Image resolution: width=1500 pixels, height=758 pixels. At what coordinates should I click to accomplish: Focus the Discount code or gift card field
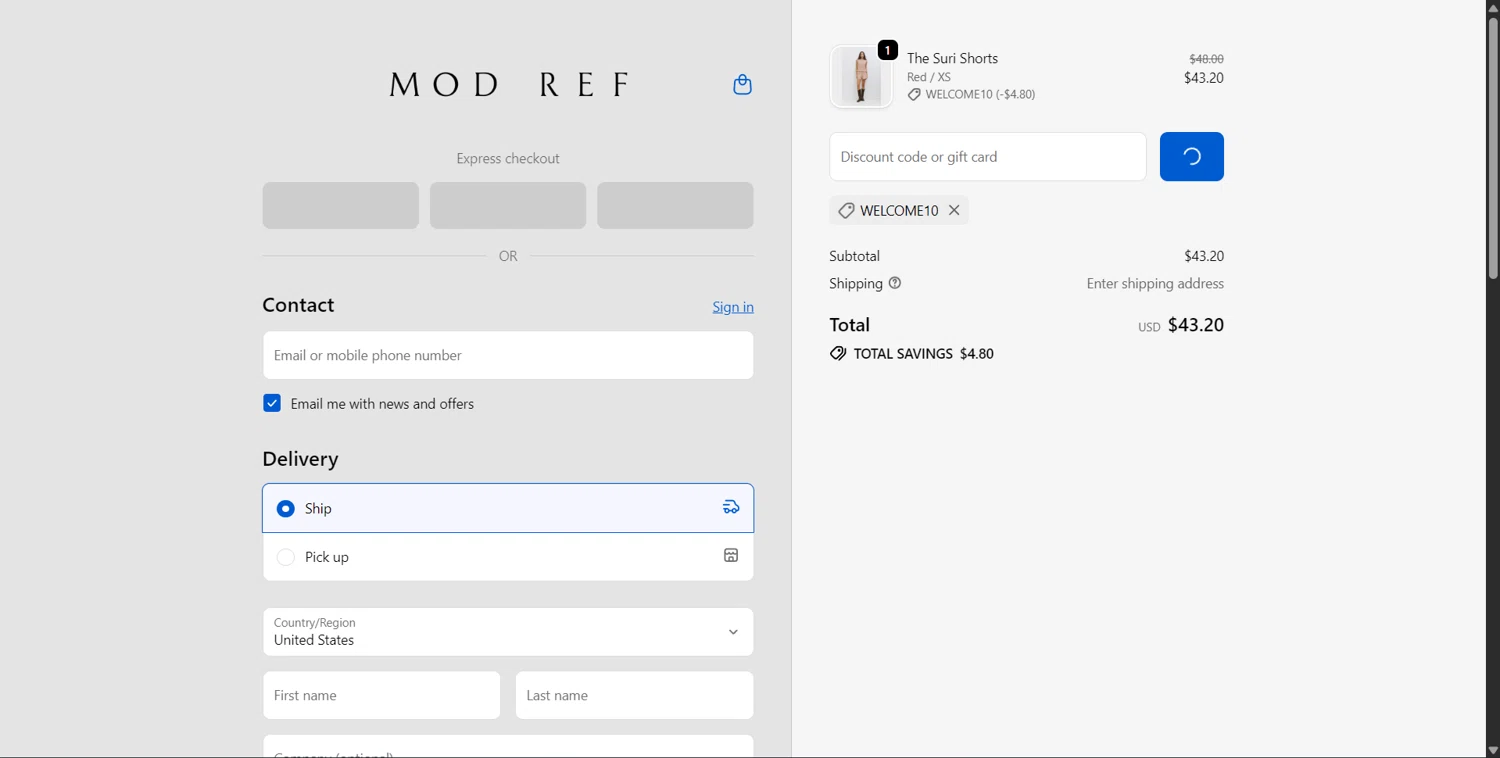(x=988, y=157)
